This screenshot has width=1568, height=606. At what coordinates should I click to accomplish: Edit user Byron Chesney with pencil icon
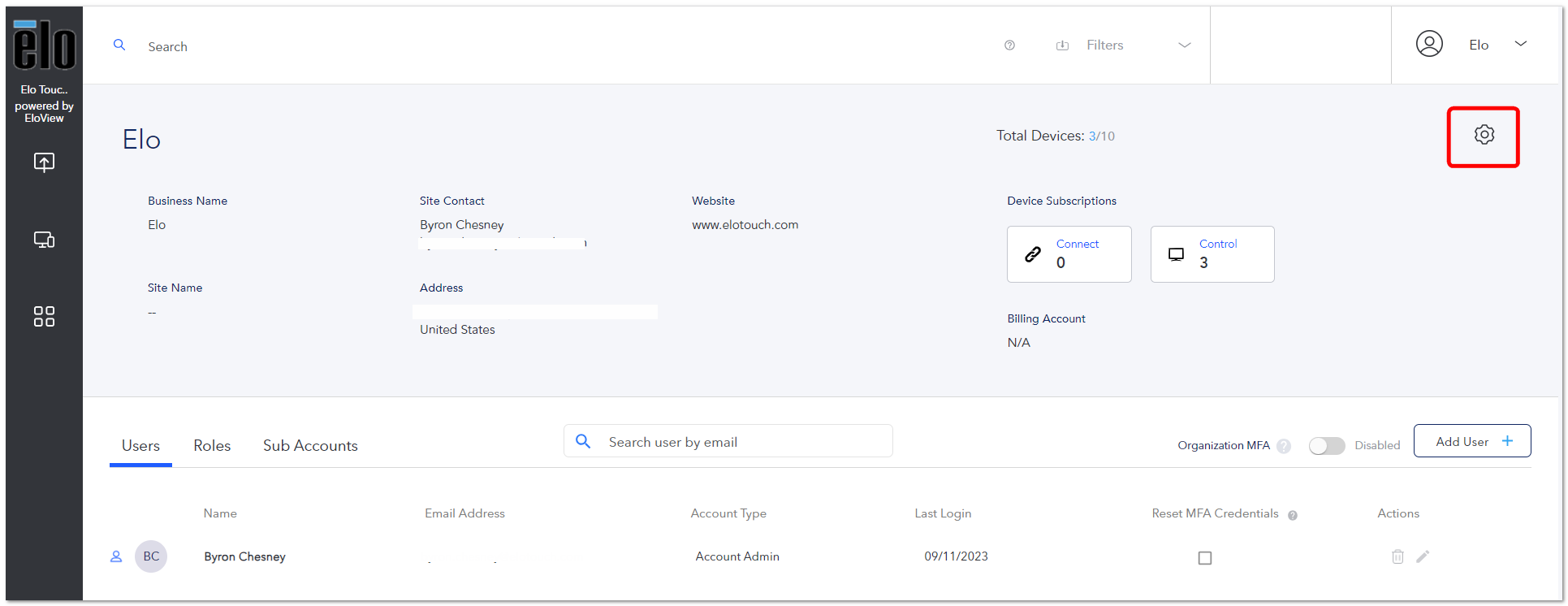[1423, 556]
